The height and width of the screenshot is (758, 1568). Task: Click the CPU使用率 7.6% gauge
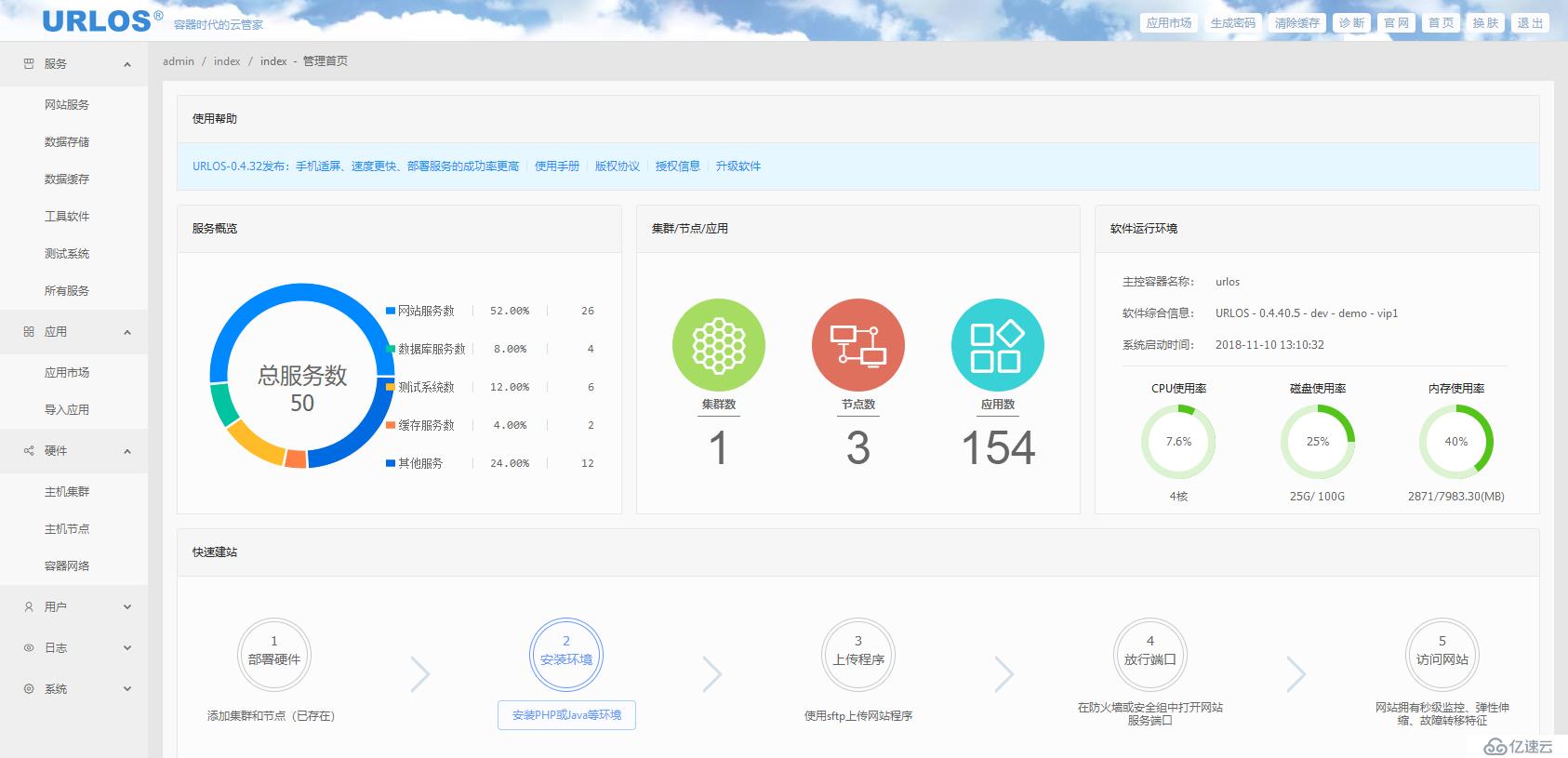click(1178, 442)
